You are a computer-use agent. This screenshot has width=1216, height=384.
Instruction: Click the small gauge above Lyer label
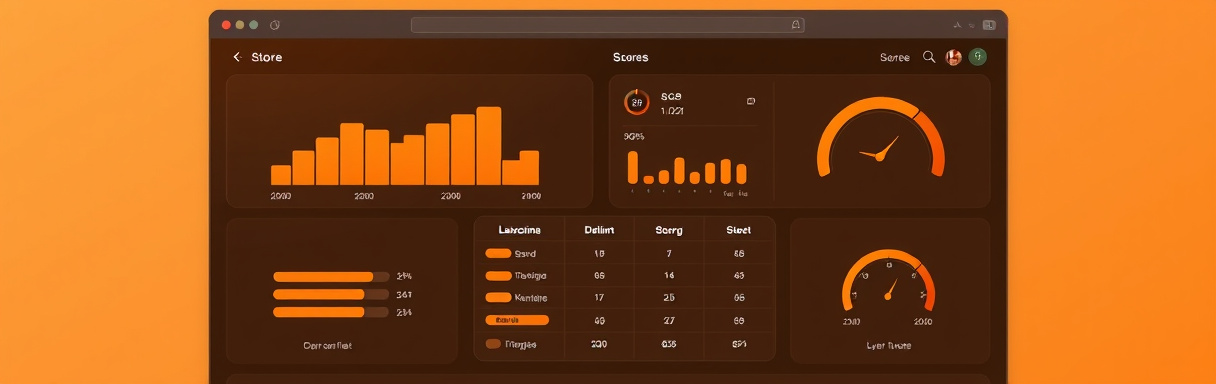(888, 282)
